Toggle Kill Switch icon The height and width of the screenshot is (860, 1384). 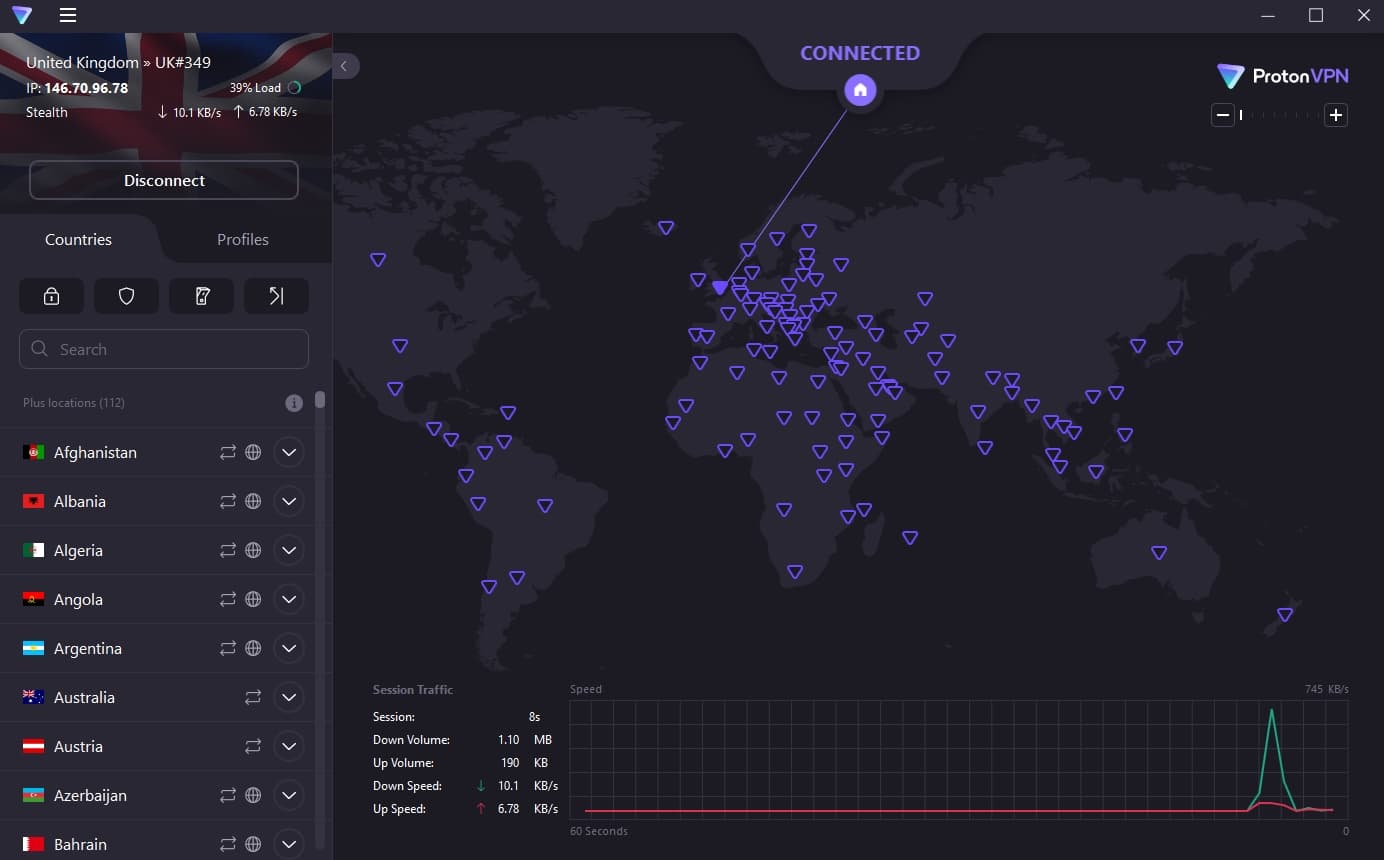[202, 296]
